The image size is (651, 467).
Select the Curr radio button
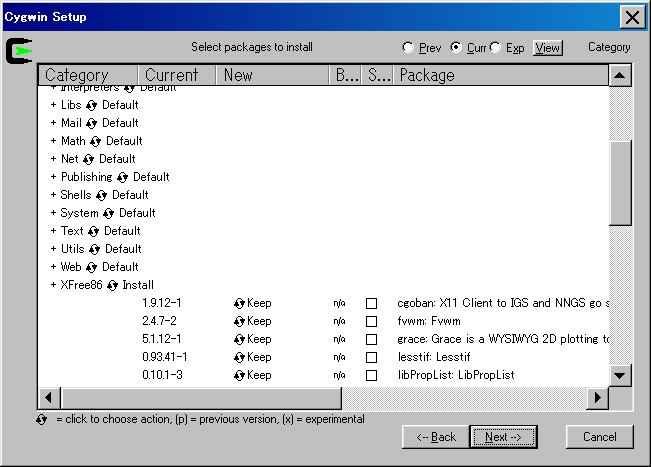456,48
